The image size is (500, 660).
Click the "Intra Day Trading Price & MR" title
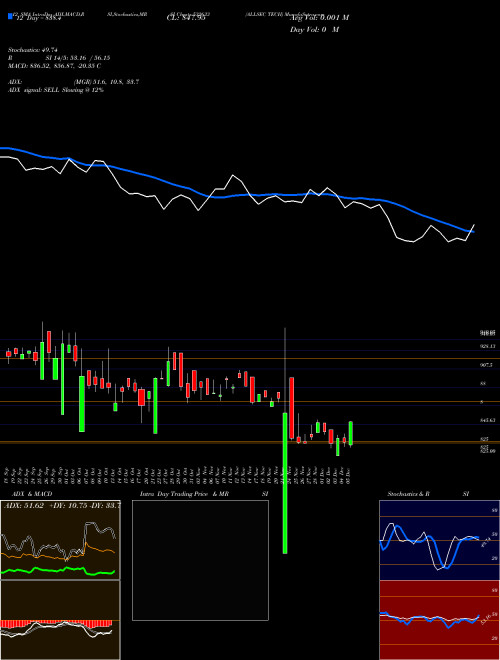(185, 494)
